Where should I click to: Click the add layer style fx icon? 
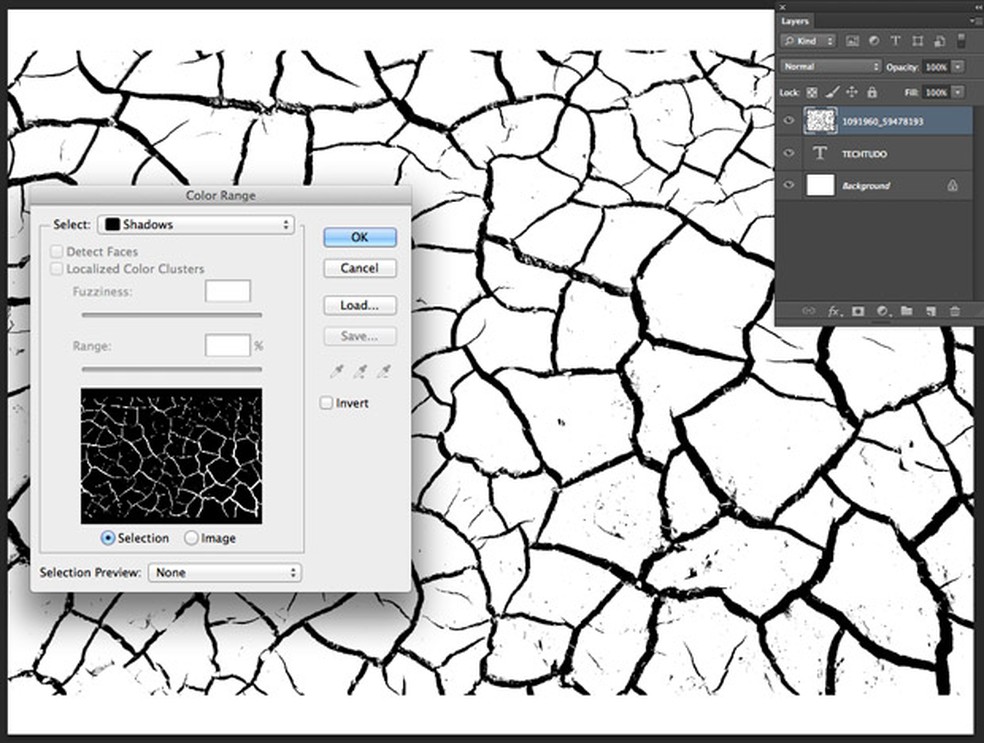(x=832, y=312)
